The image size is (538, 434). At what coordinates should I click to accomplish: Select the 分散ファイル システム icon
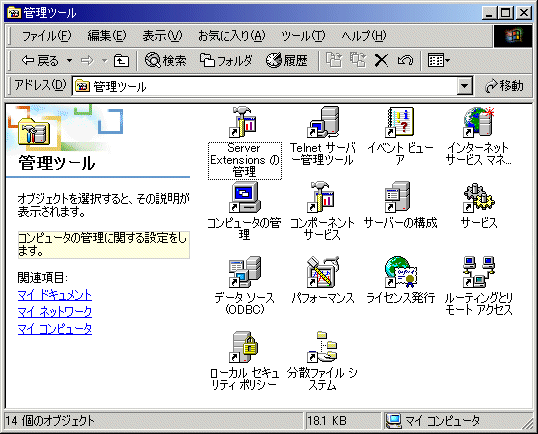pyautogui.click(x=323, y=347)
